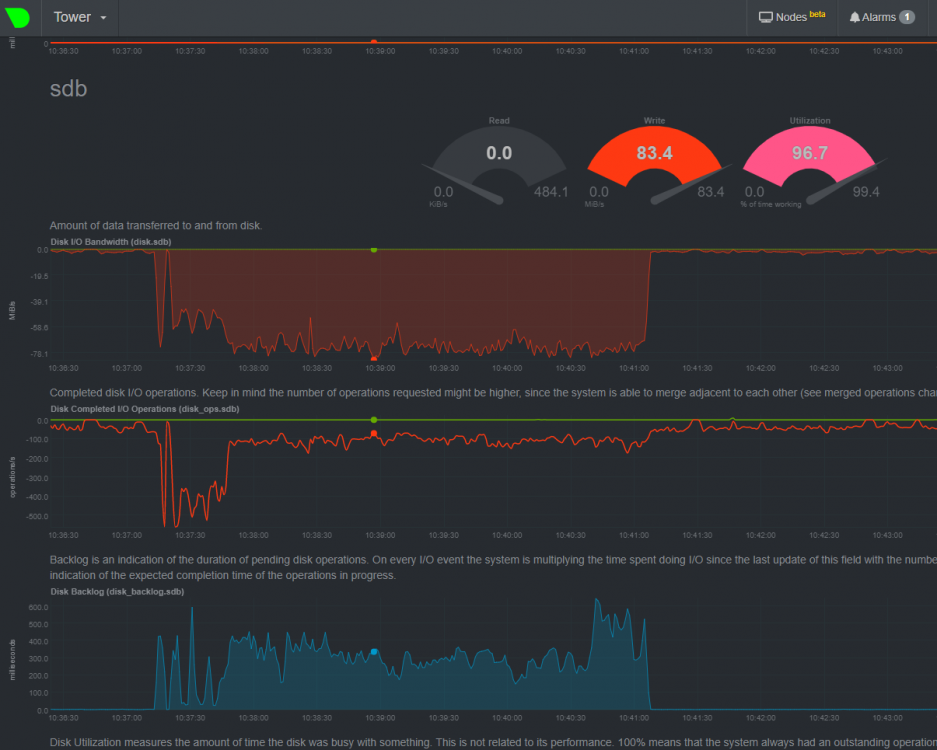
Task: Click the green marker on bandwidth chart
Action: click(x=374, y=250)
